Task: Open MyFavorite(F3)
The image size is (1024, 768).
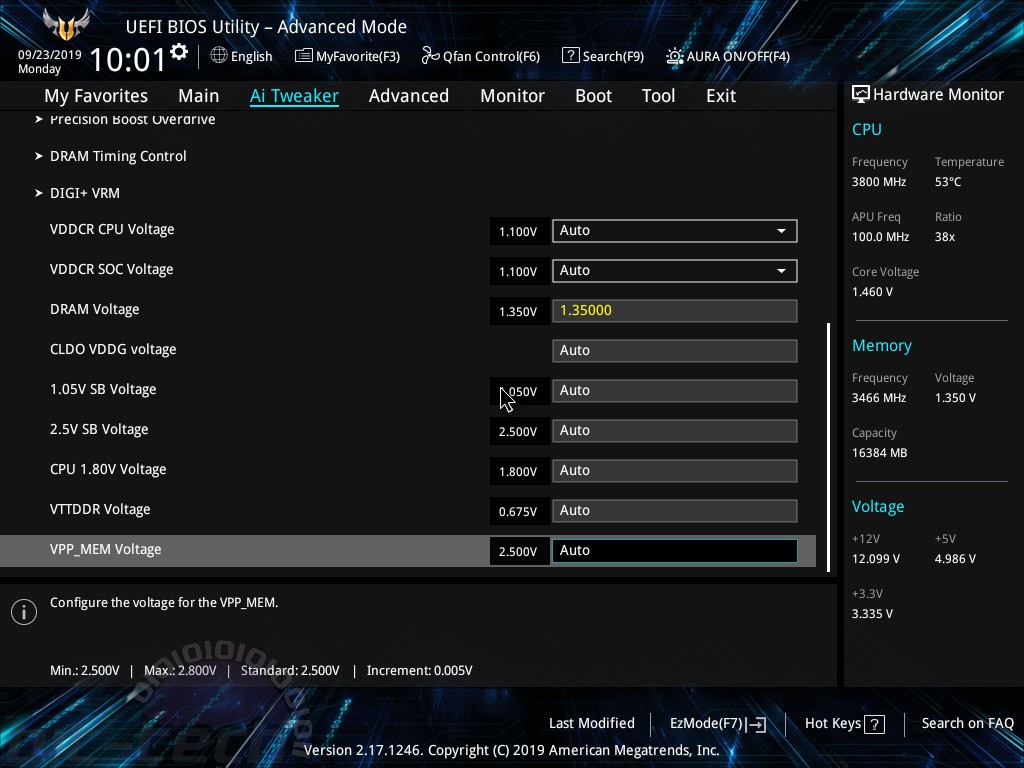Action: click(347, 56)
